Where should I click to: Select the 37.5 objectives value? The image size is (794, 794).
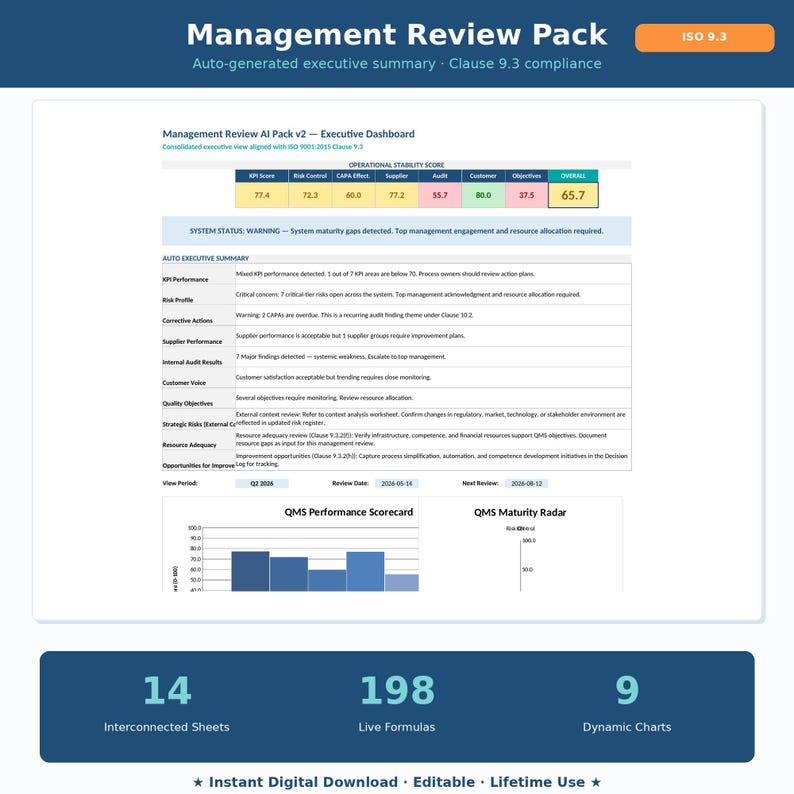527,195
